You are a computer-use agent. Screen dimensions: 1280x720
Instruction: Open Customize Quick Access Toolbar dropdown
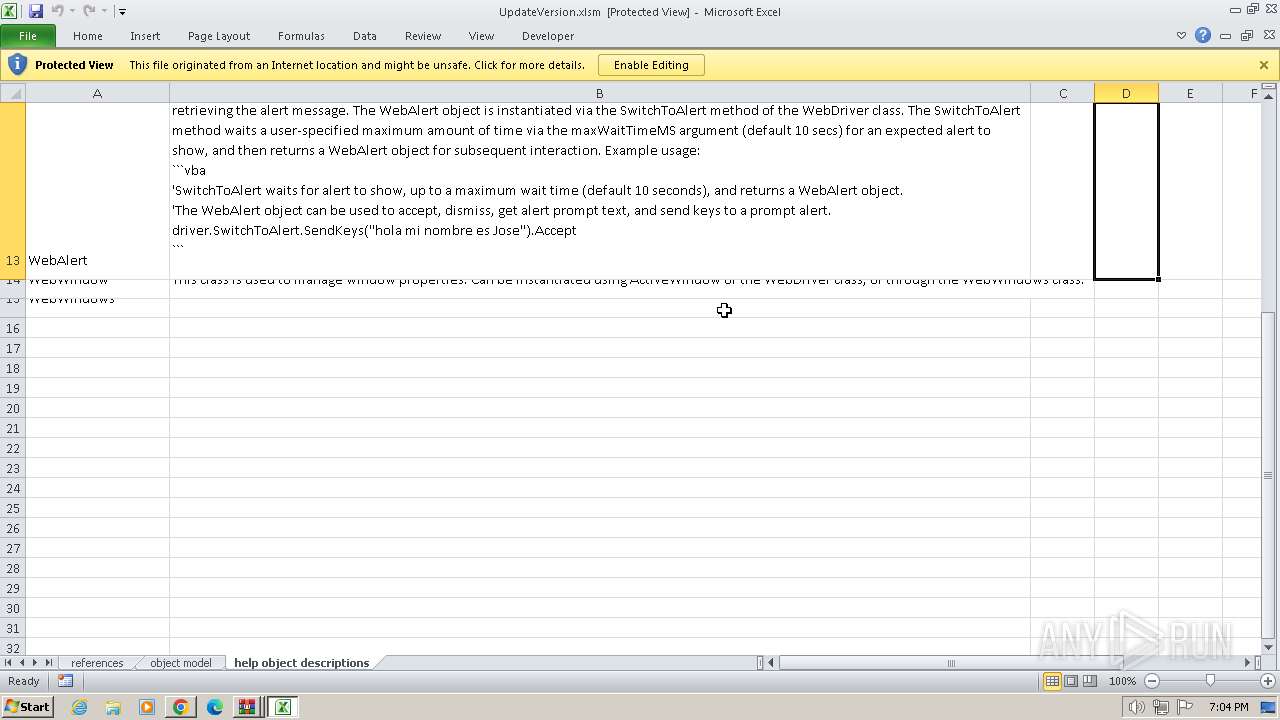122,12
